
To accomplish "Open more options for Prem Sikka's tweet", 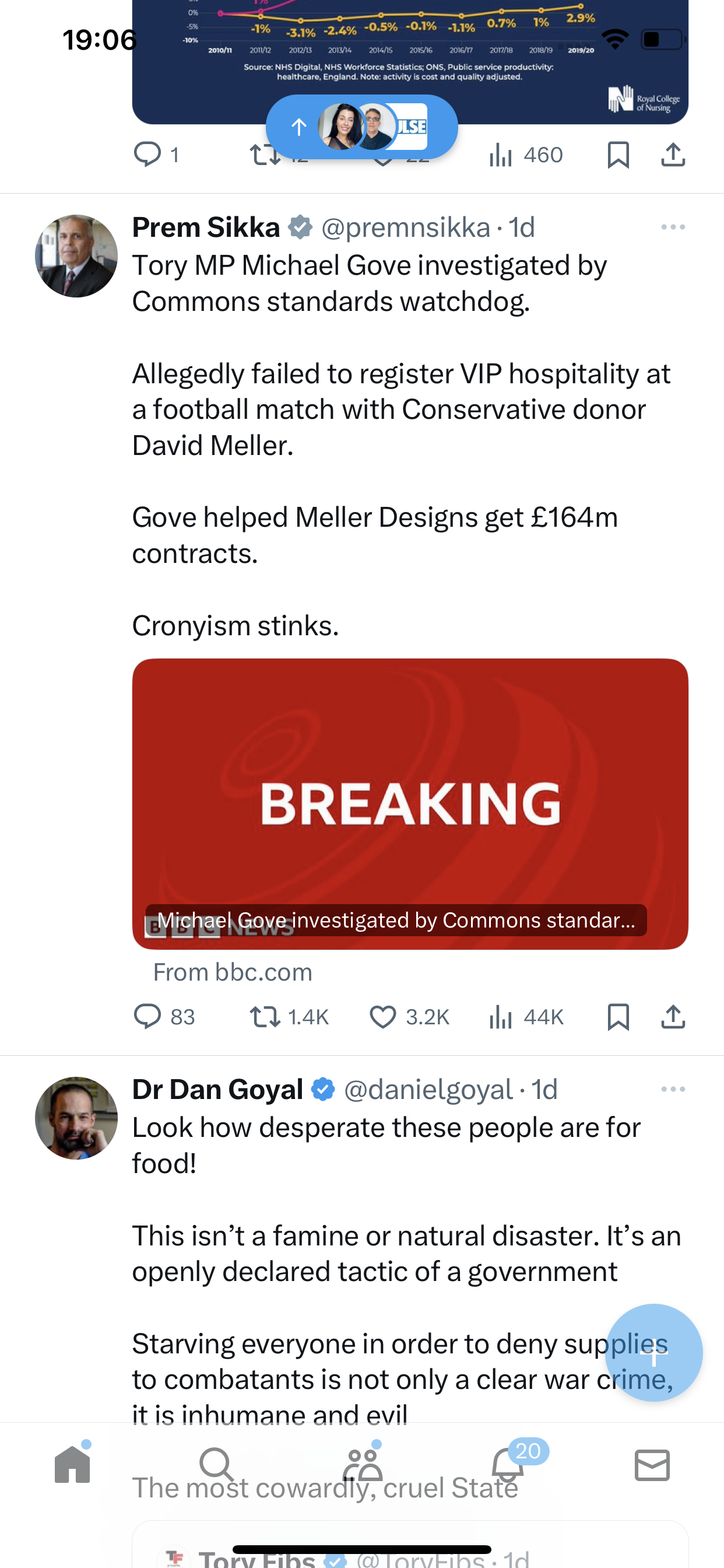I will coord(673,227).
